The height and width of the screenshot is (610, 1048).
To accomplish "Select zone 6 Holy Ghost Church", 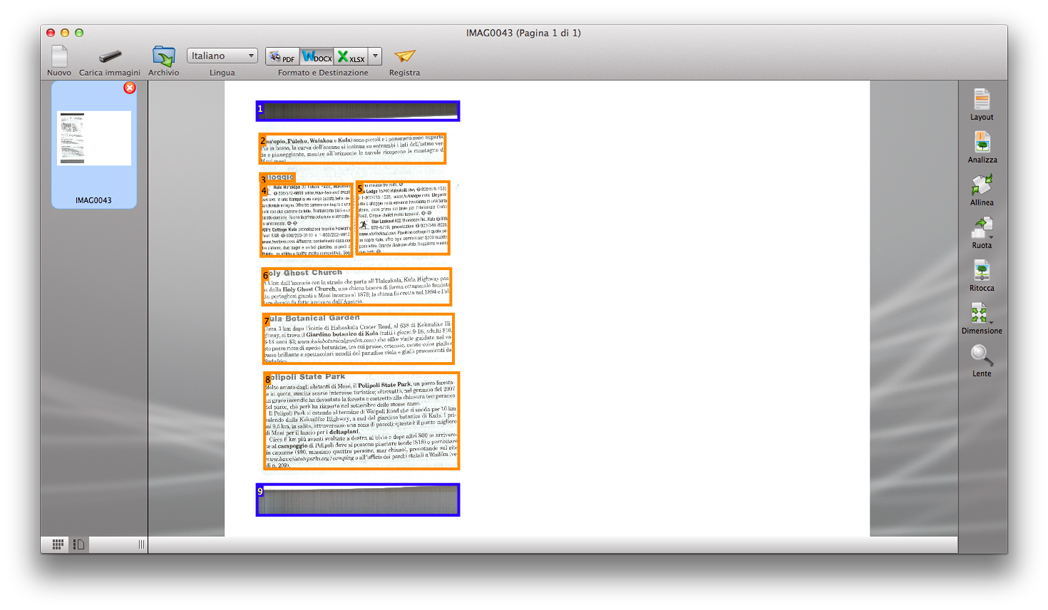I will [x=356, y=287].
